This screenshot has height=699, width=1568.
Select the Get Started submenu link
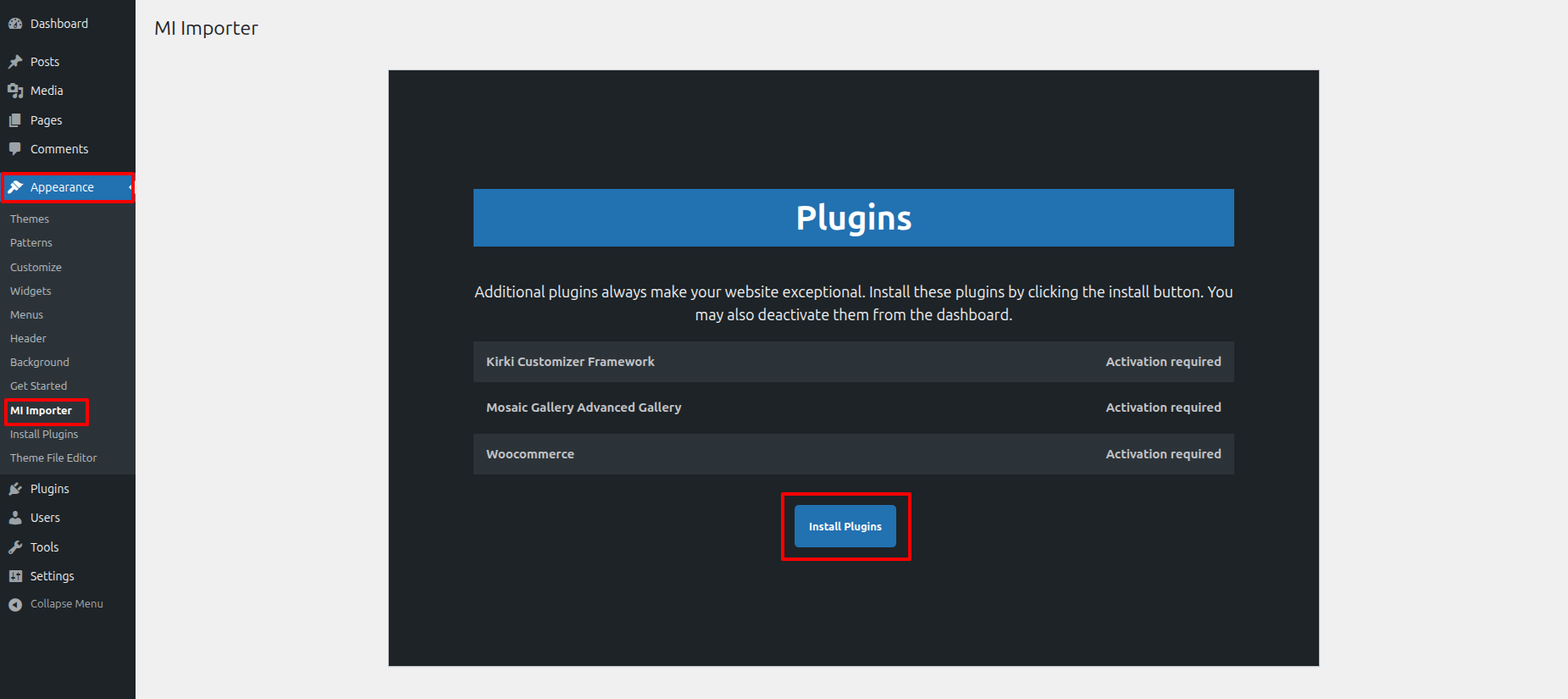[x=38, y=386]
